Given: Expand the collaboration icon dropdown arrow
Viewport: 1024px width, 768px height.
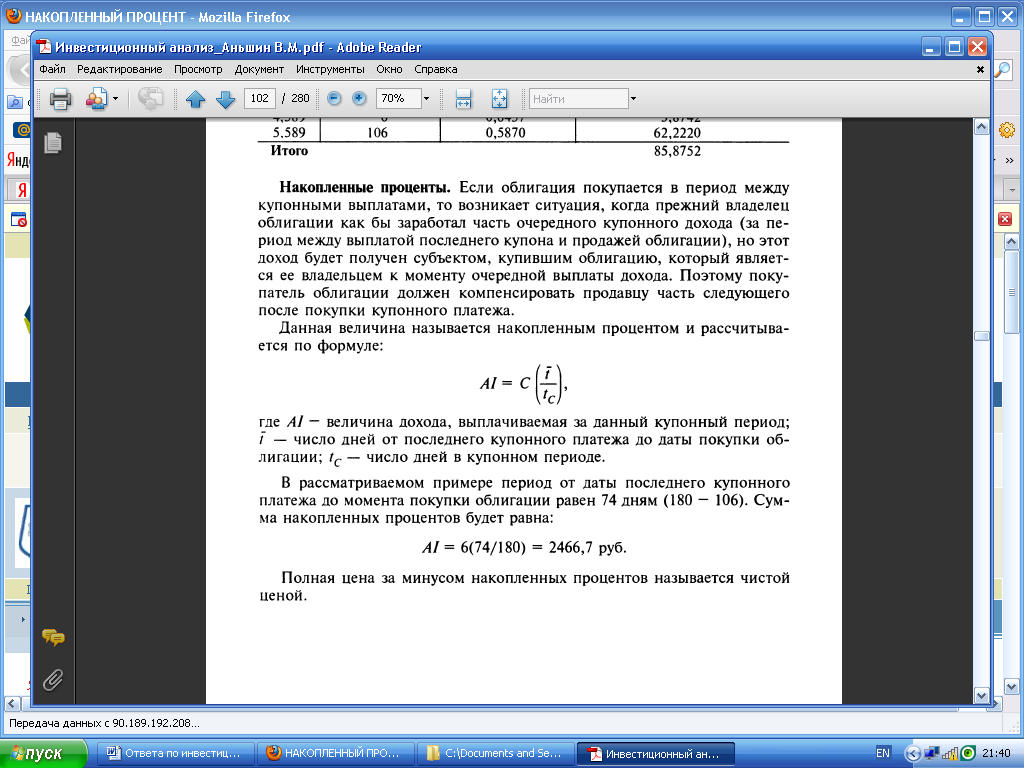Looking at the screenshot, I should [x=116, y=99].
